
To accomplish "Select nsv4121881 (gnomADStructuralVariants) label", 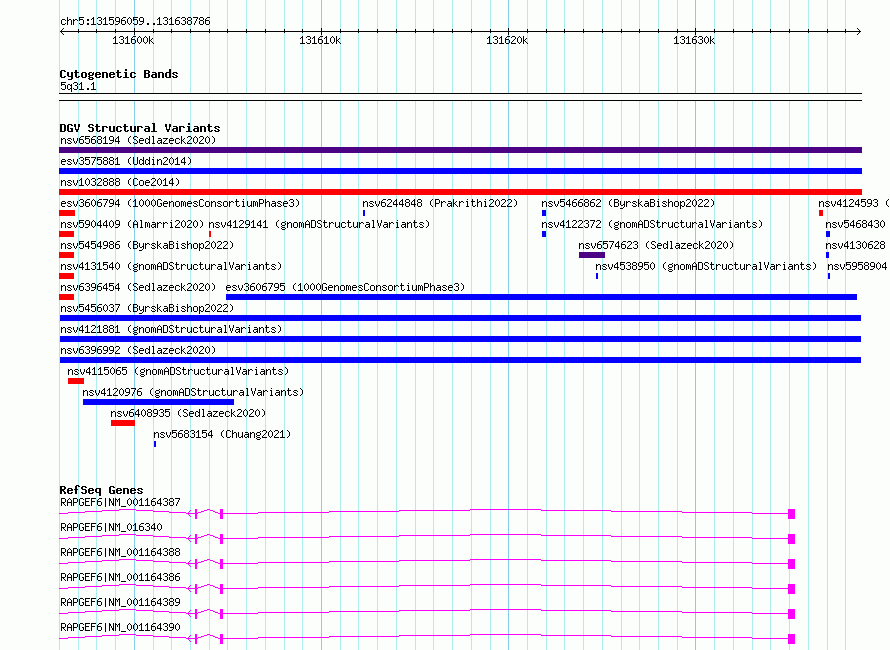I will [x=171, y=329].
